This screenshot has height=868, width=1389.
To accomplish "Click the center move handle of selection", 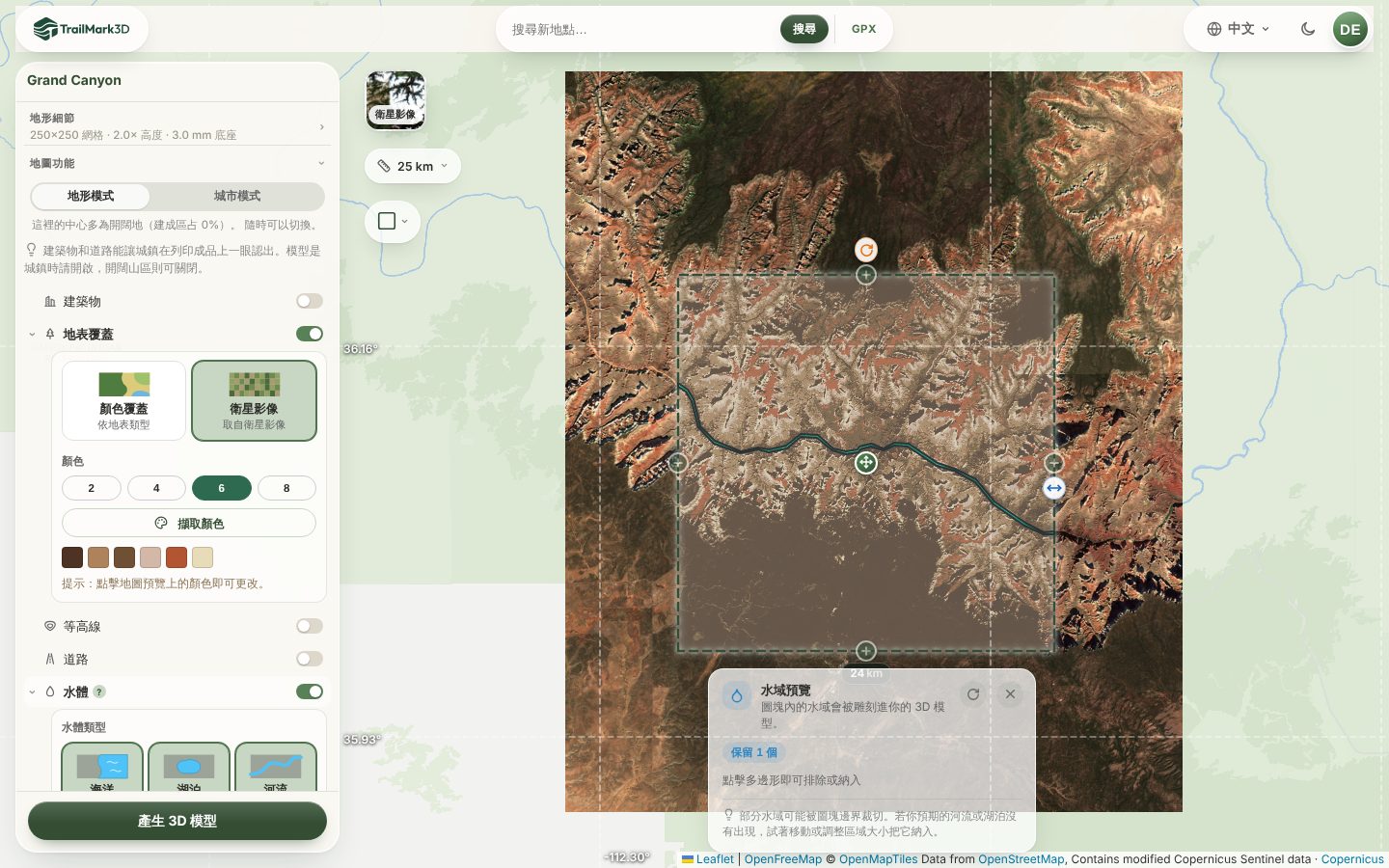I will (866, 463).
